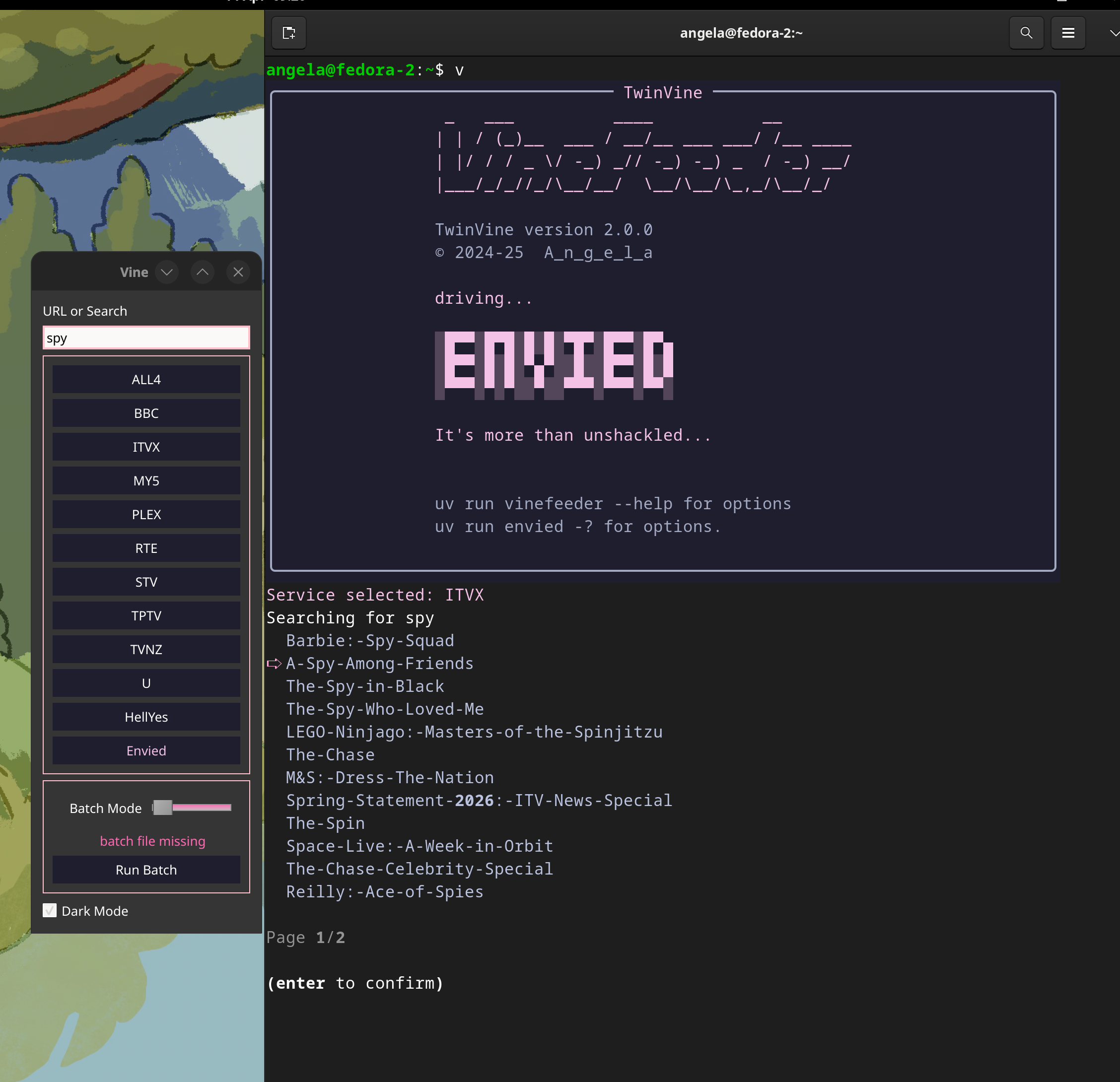Choose the ALL4 service

(146, 379)
